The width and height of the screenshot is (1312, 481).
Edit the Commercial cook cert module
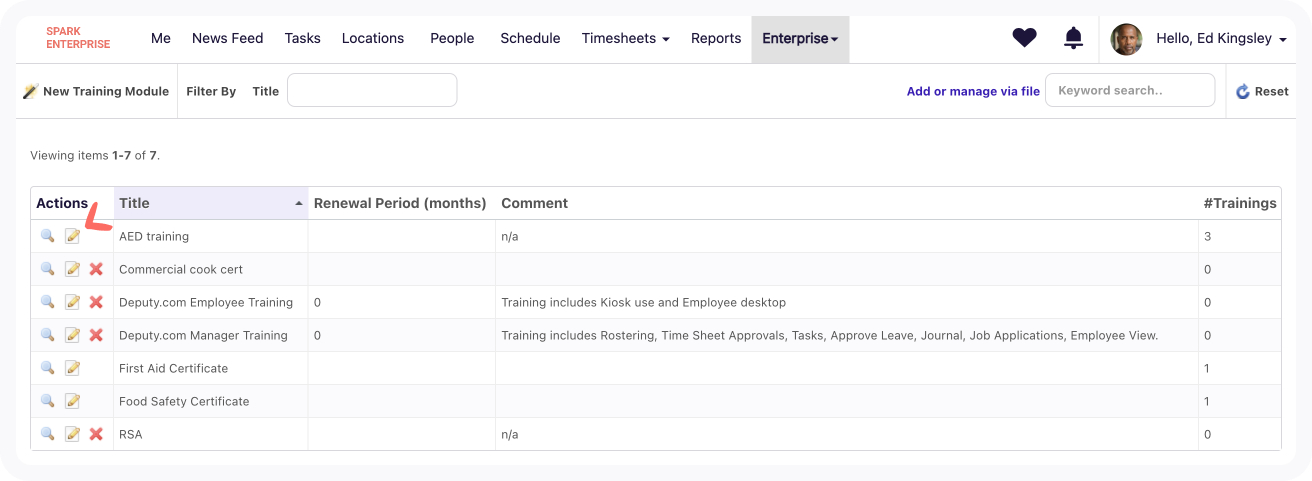point(72,269)
